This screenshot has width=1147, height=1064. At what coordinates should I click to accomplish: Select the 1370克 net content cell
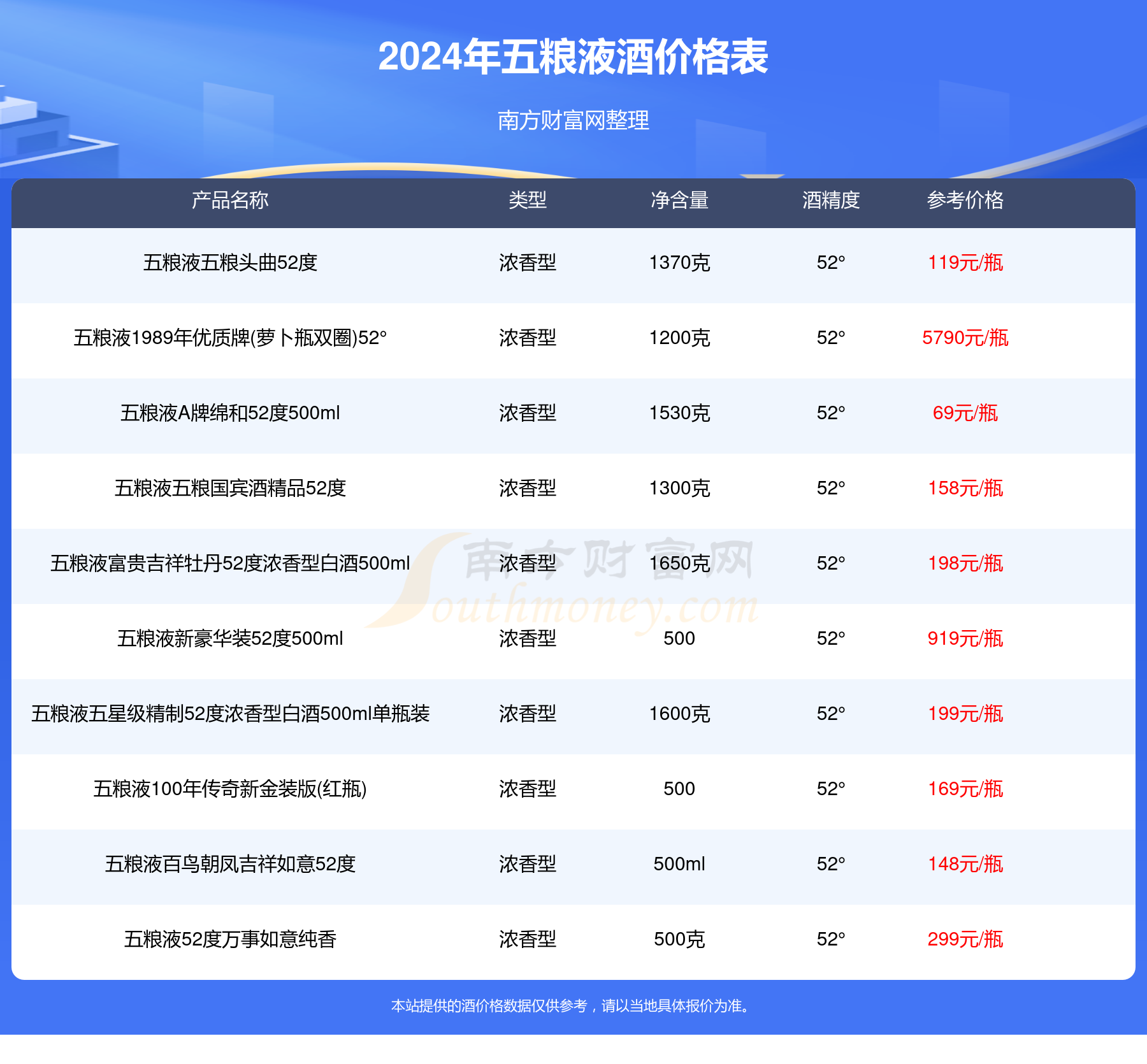(679, 262)
